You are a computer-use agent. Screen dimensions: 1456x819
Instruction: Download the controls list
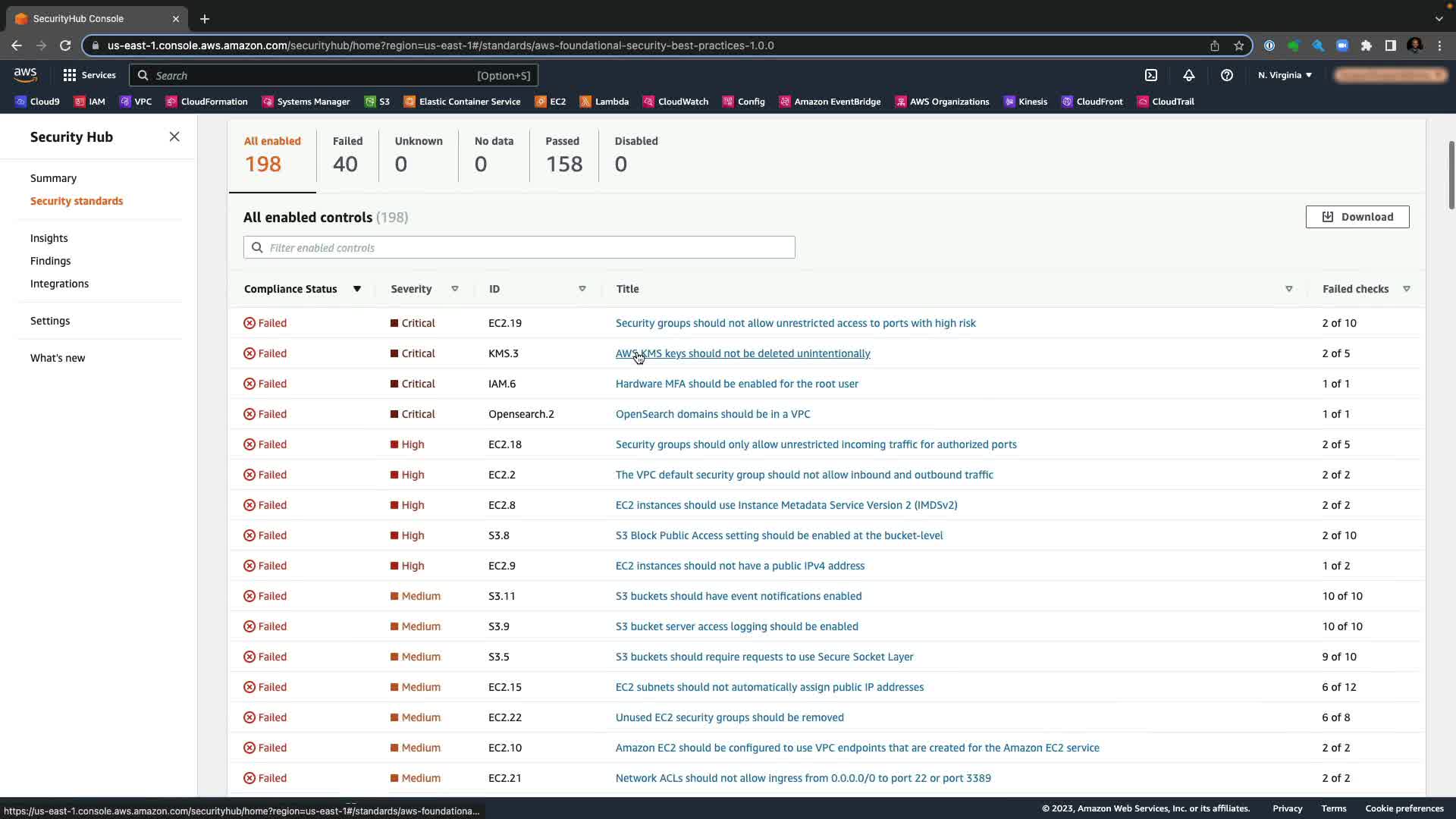coord(1357,217)
